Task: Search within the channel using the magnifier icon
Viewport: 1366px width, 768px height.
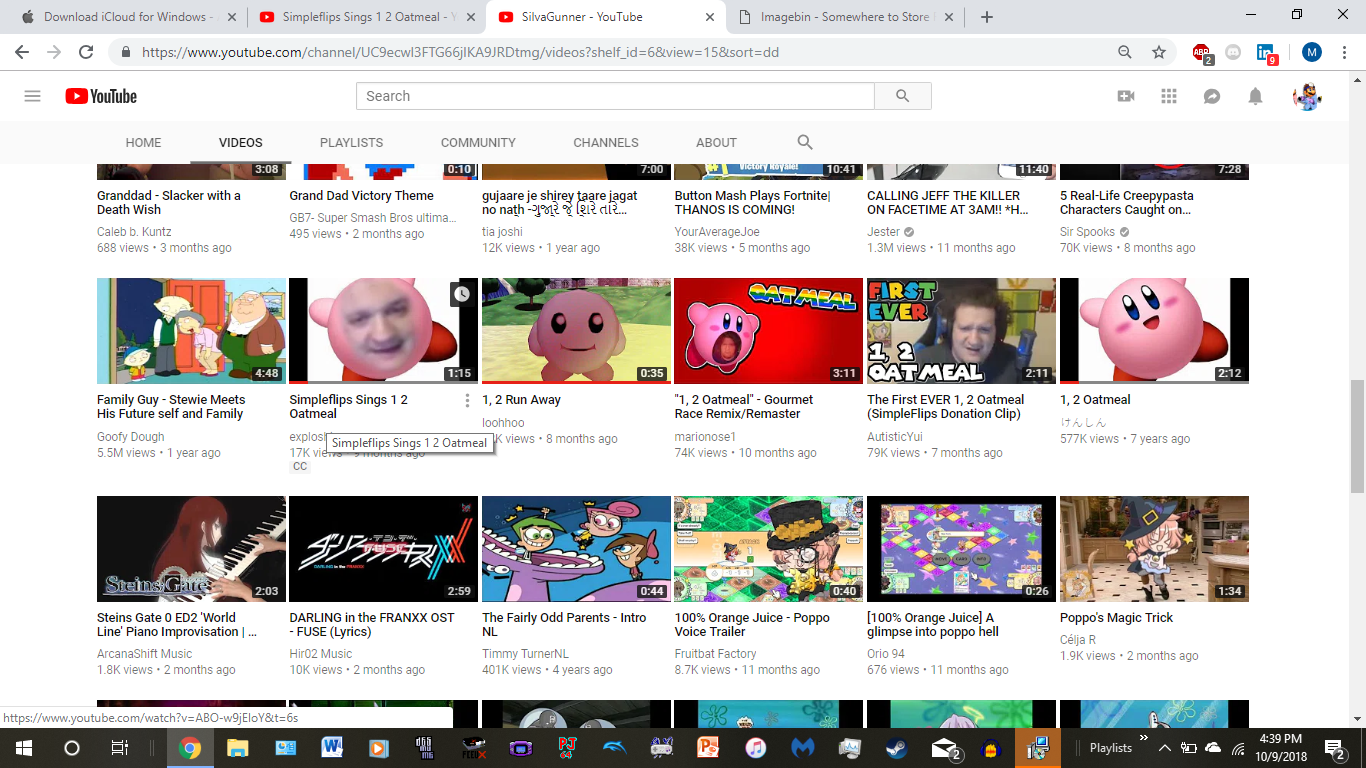Action: point(805,142)
